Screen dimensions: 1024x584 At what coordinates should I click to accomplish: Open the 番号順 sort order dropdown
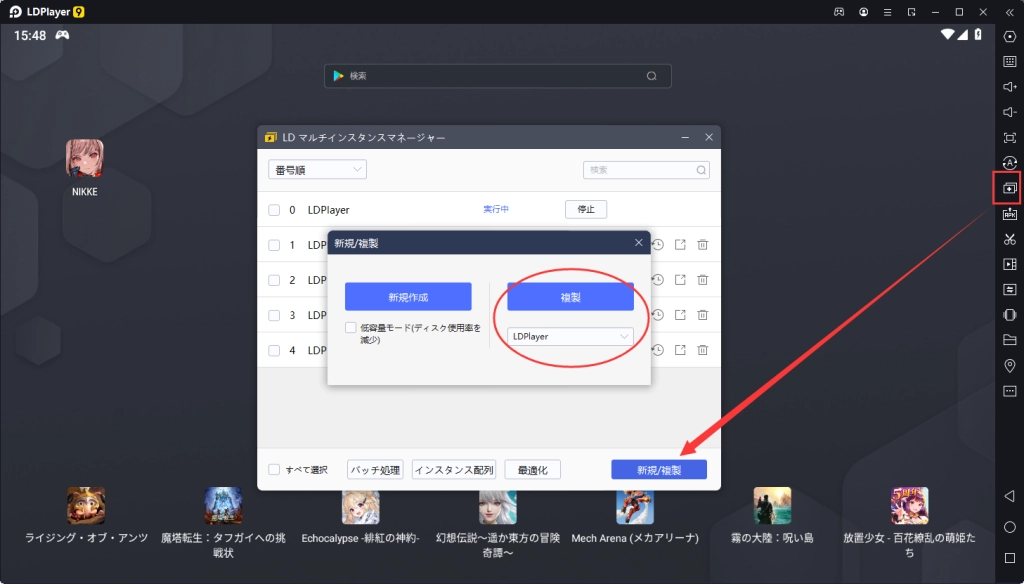317,170
